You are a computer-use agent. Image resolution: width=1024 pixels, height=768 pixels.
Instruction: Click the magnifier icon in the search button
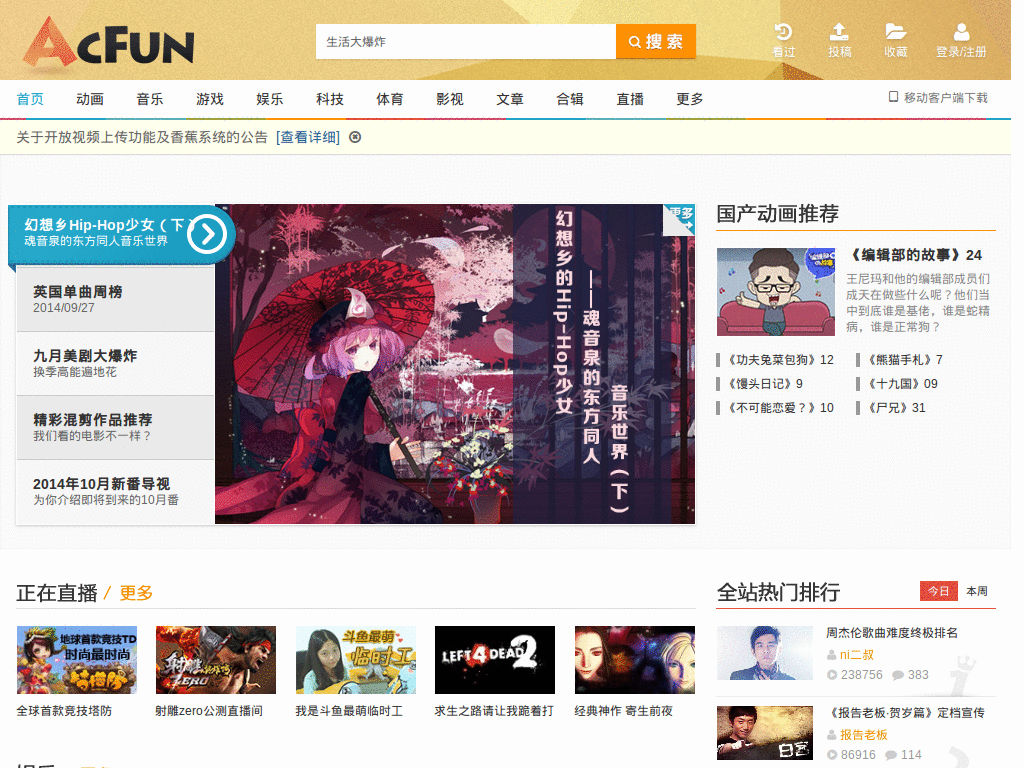(633, 42)
